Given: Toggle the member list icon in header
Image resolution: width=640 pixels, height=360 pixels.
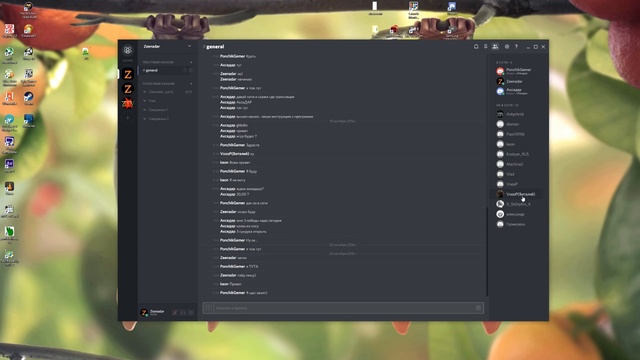Looking at the screenshot, I should point(495,47).
